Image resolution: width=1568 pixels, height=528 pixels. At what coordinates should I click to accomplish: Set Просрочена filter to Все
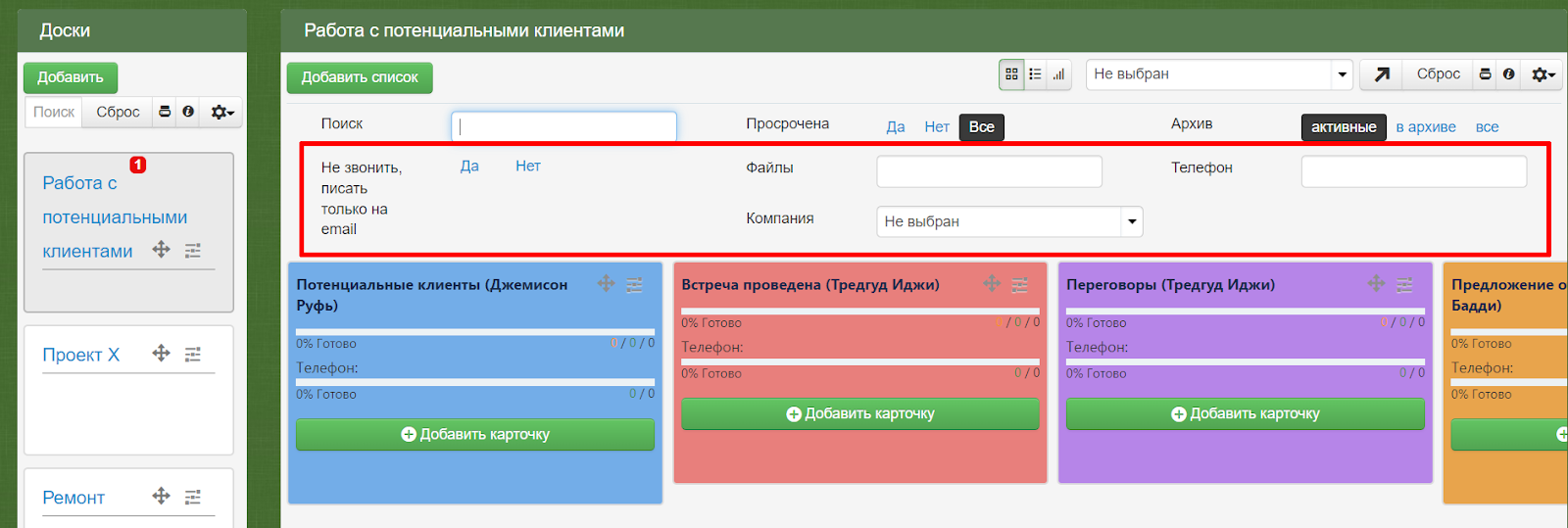(982, 126)
